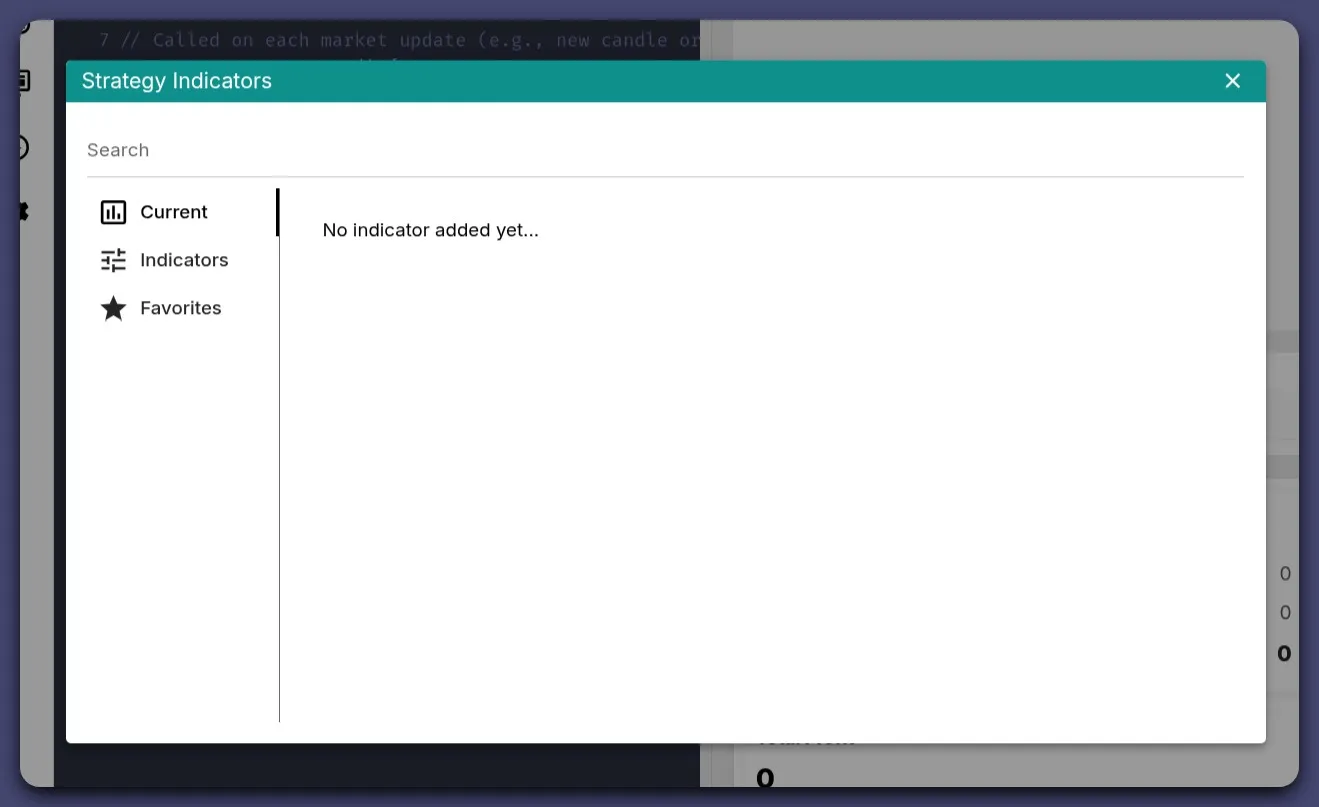
Task: Switch to the Favorites list
Action: (x=181, y=308)
